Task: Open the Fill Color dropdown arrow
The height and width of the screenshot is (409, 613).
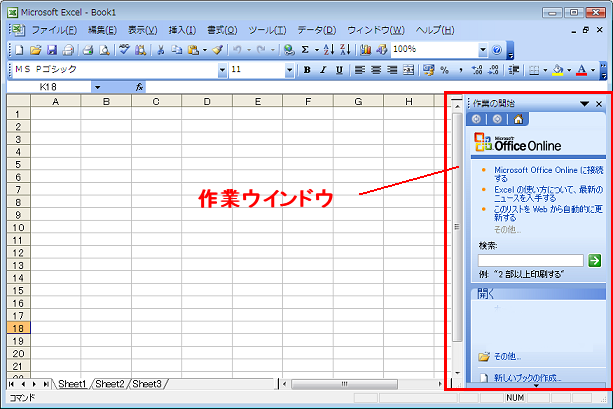Action: (569, 70)
